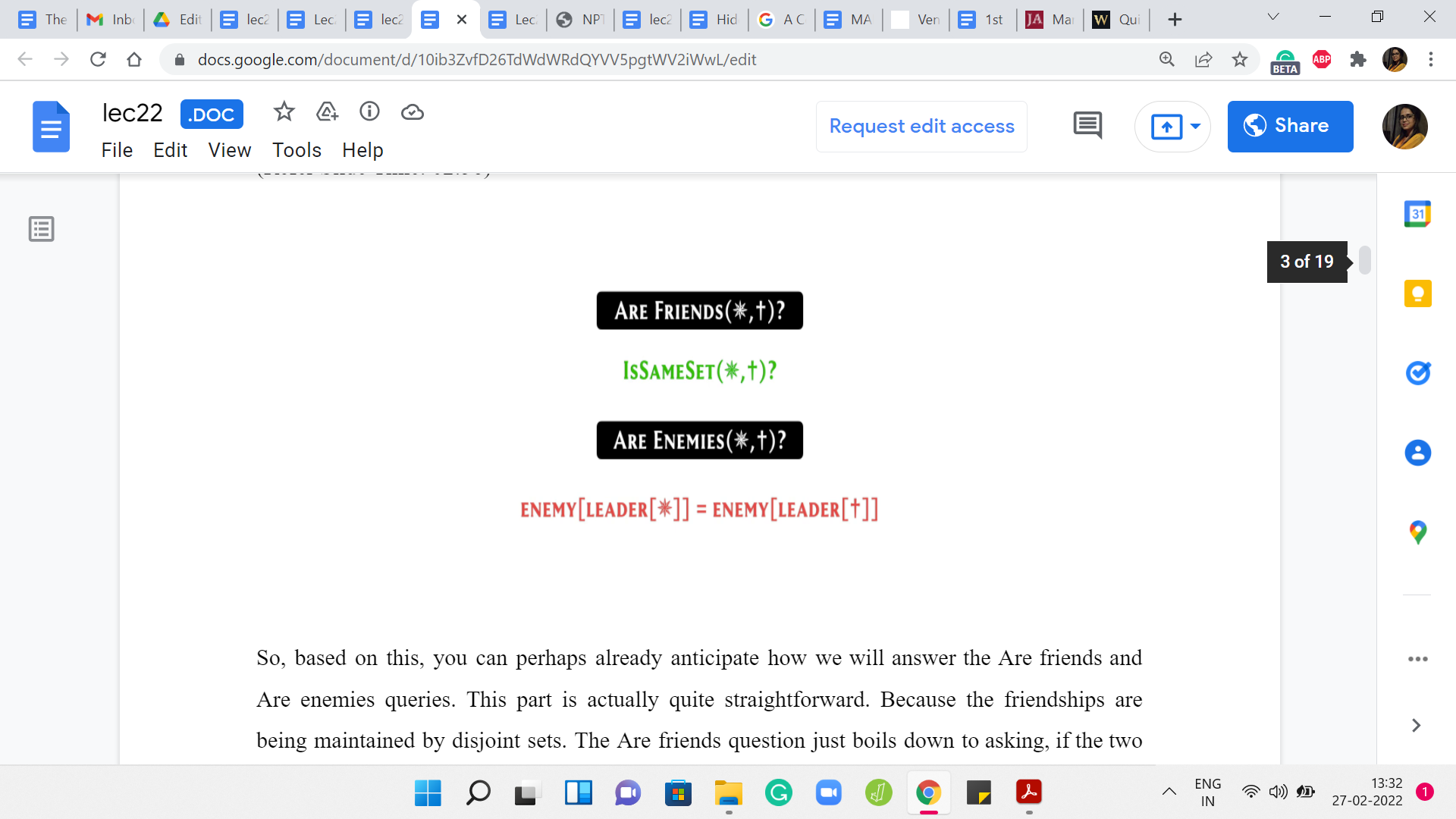The width and height of the screenshot is (1456, 819).
Task: Open document details info icon
Action: 369,112
